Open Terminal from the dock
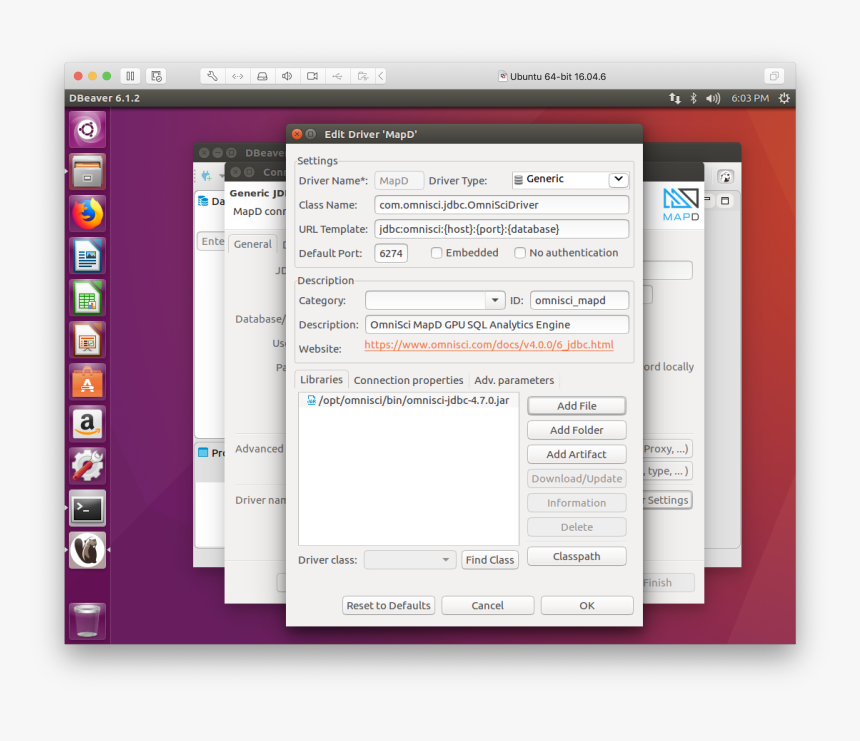The height and width of the screenshot is (741, 860). (87, 508)
